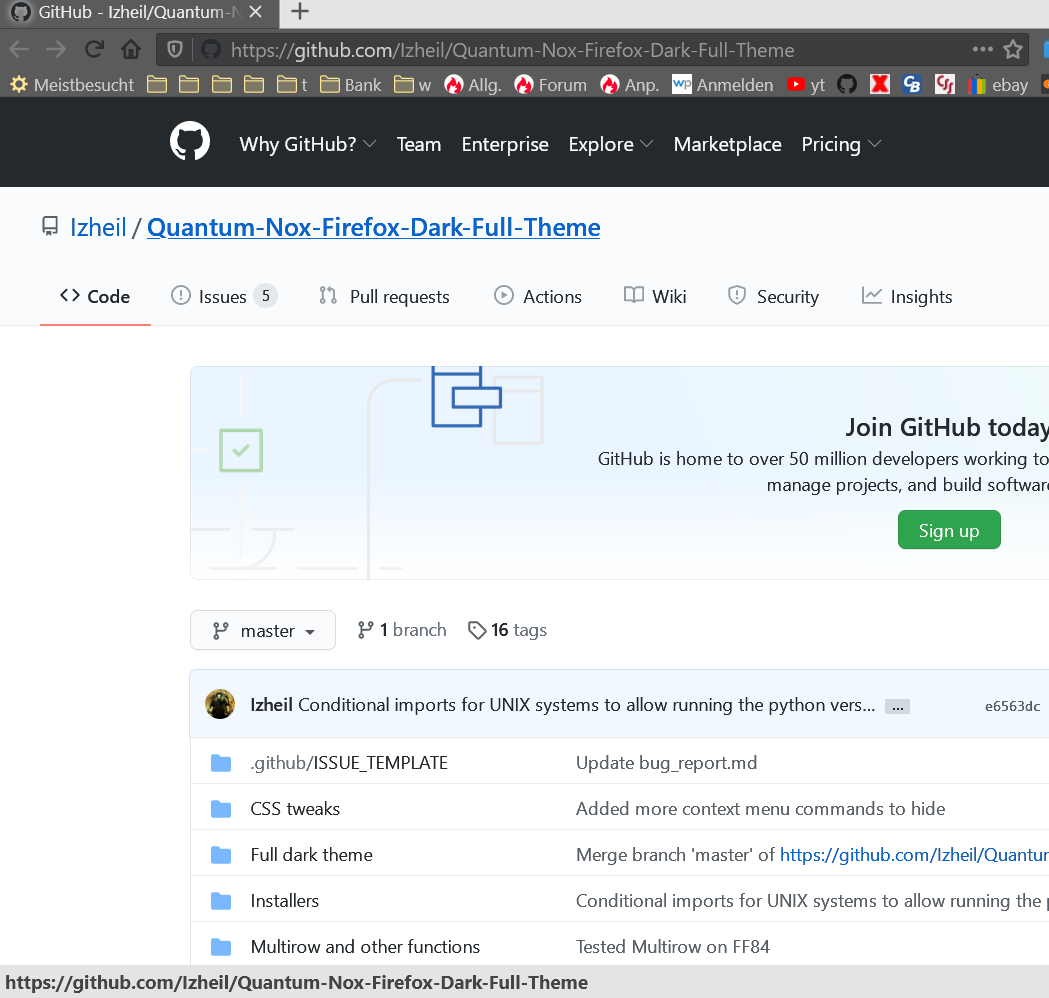This screenshot has width=1049, height=998.
Task: Open the Marketplace link
Action: (x=727, y=144)
